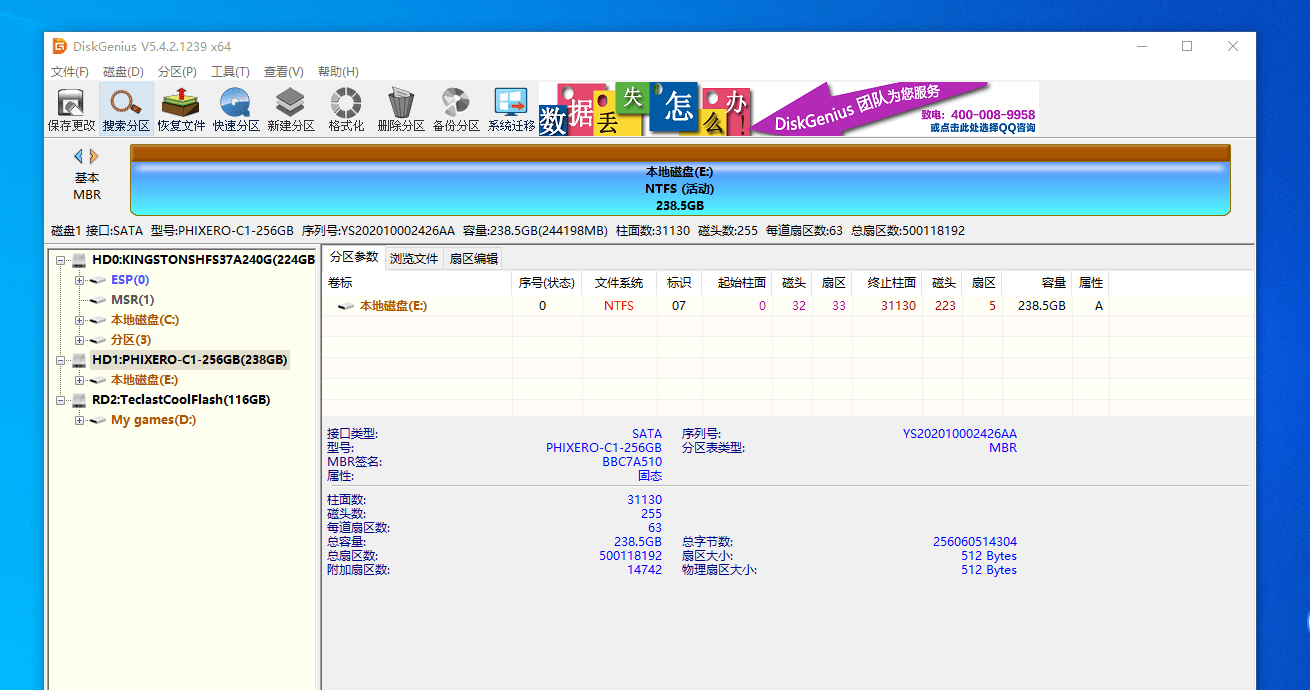The image size is (1310, 690).
Task: Select RD2:TeclastCoolFlash disk in tree
Action: pos(180,400)
